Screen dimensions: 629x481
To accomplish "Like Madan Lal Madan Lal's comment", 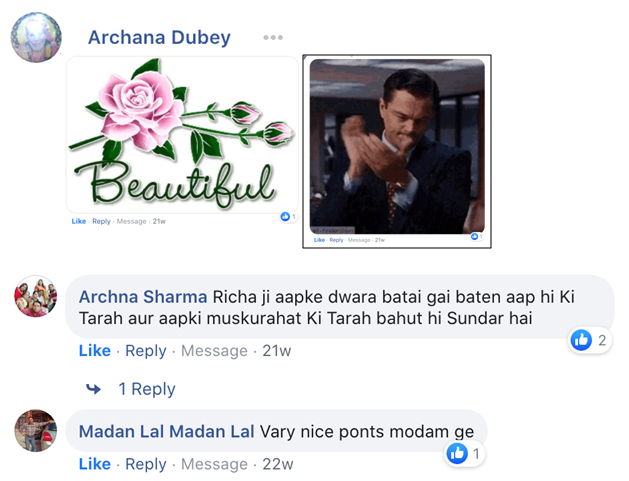I will point(95,464).
